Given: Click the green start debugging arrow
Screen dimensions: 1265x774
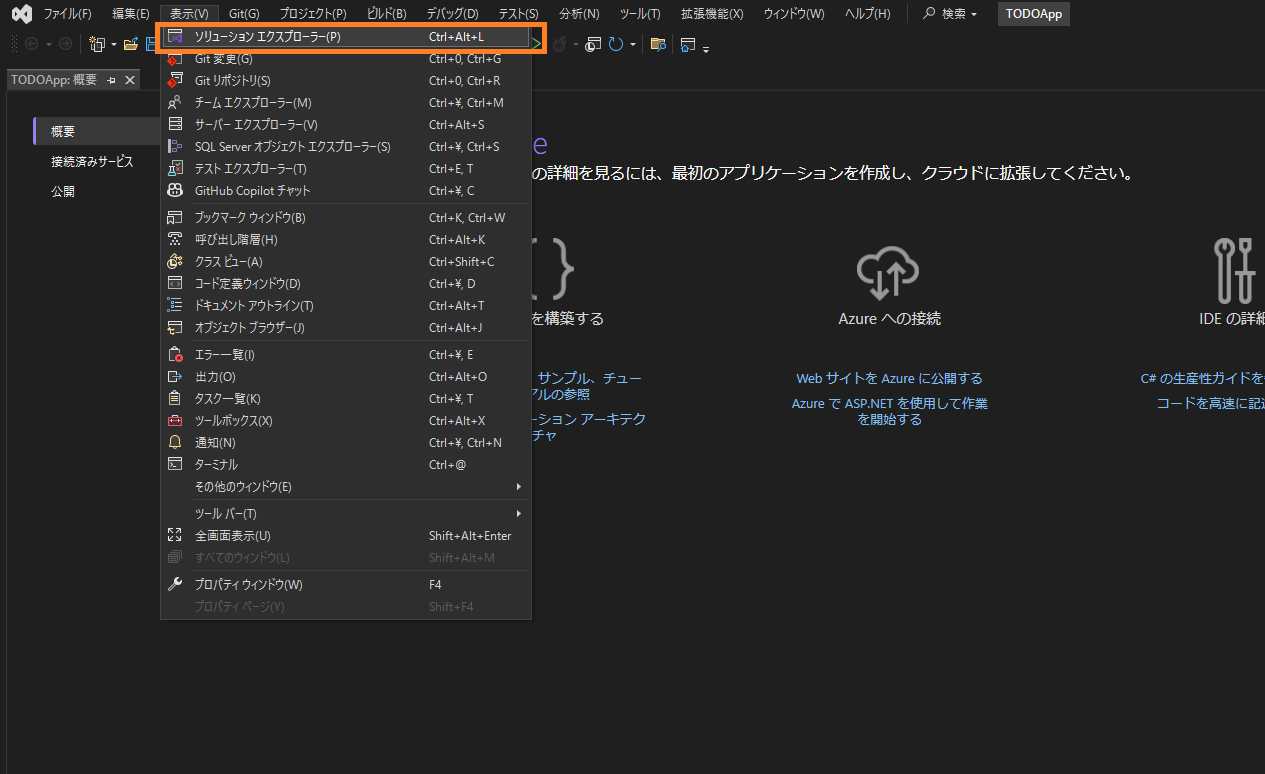Looking at the screenshot, I should coord(537,44).
